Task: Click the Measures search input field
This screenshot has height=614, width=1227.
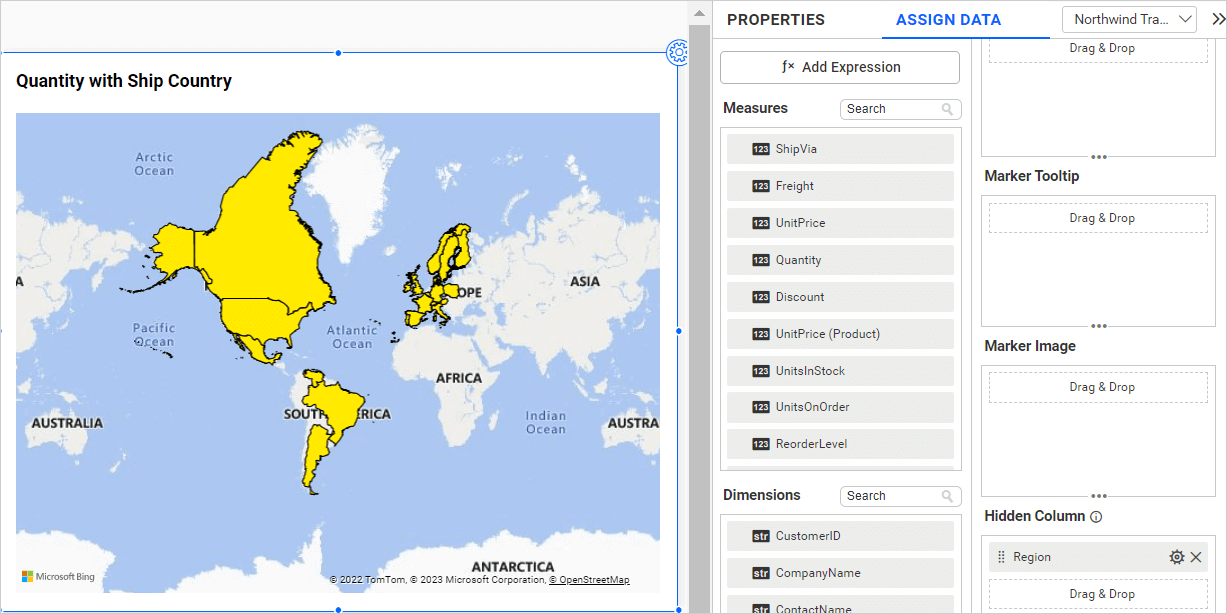Action: pos(888,109)
